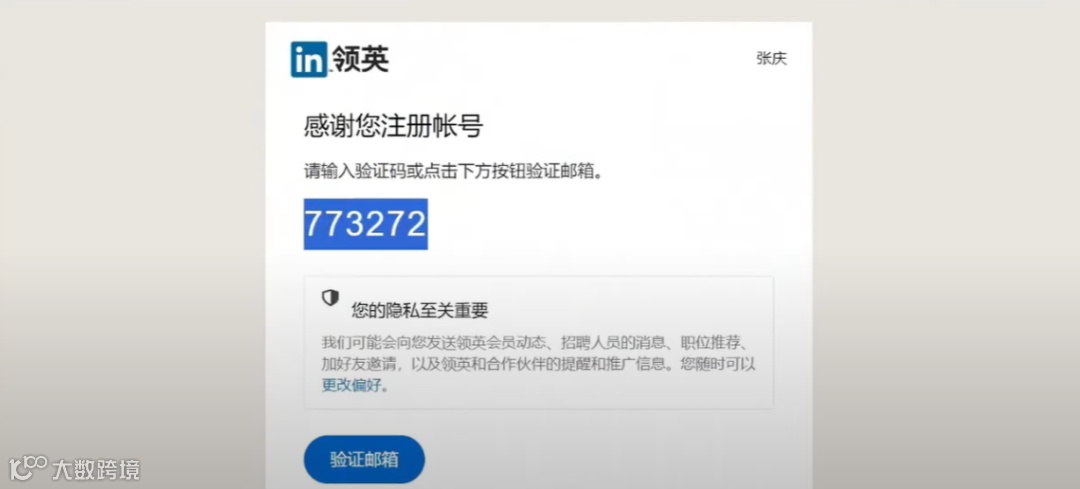This screenshot has height=489, width=1080.
Task: Click the 大数跨境 watermark text
Action: [96, 470]
